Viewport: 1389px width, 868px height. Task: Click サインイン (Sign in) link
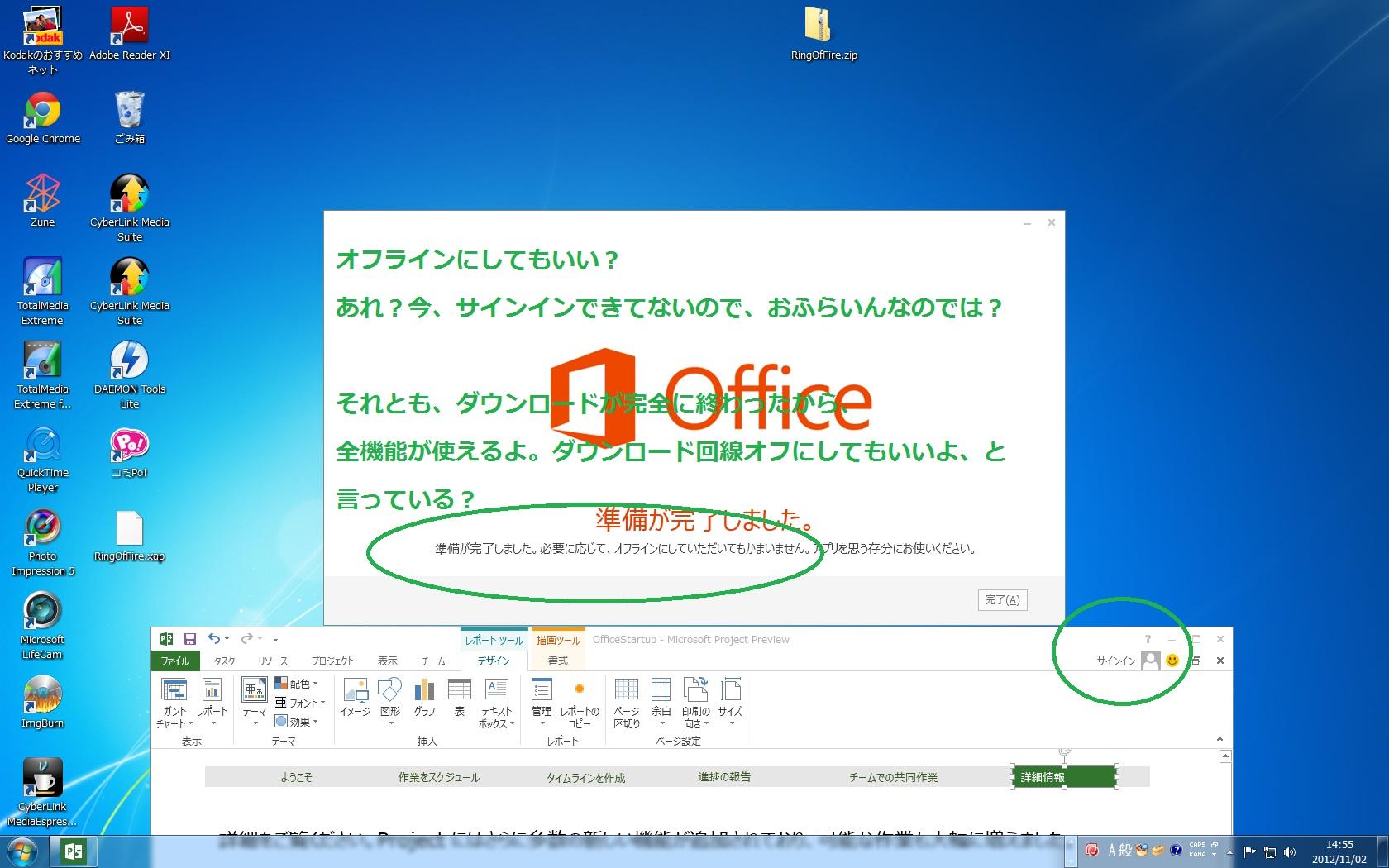[1116, 661]
